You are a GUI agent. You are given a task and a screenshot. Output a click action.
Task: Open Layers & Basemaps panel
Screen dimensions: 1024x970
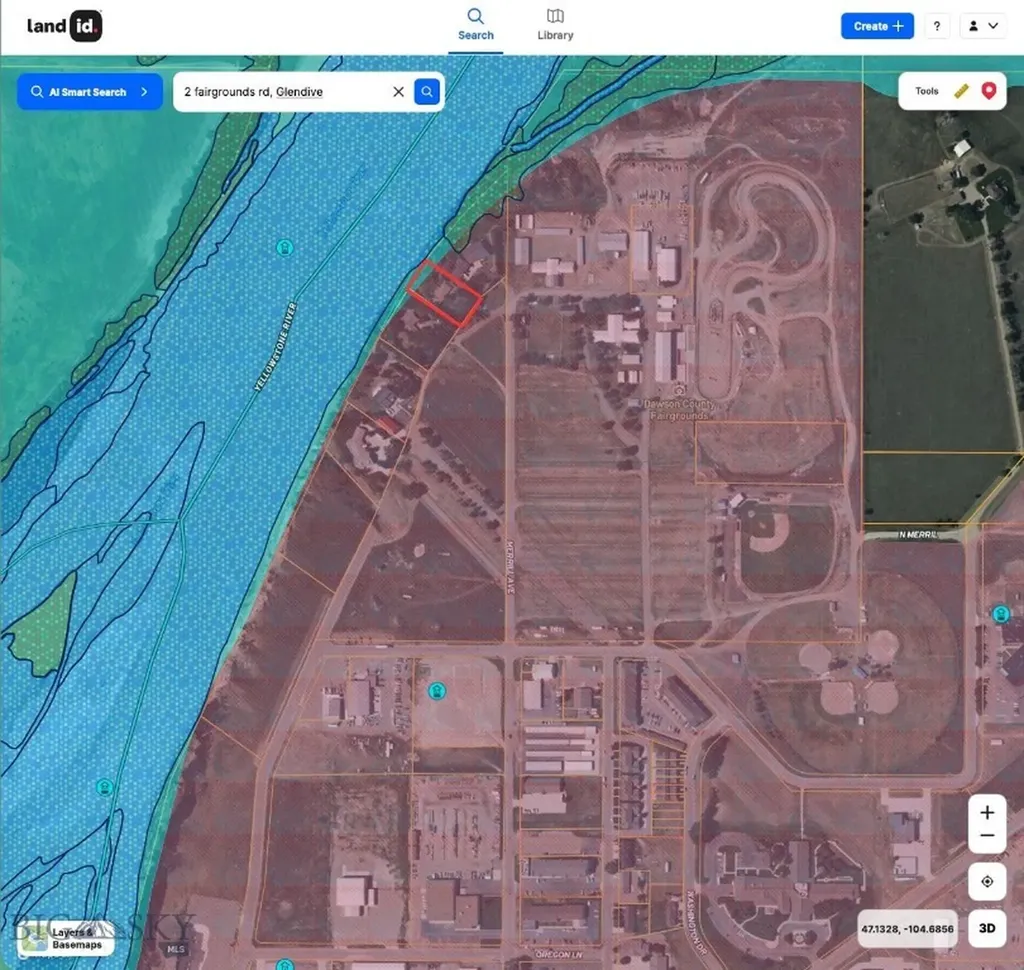pyautogui.click(x=65, y=939)
